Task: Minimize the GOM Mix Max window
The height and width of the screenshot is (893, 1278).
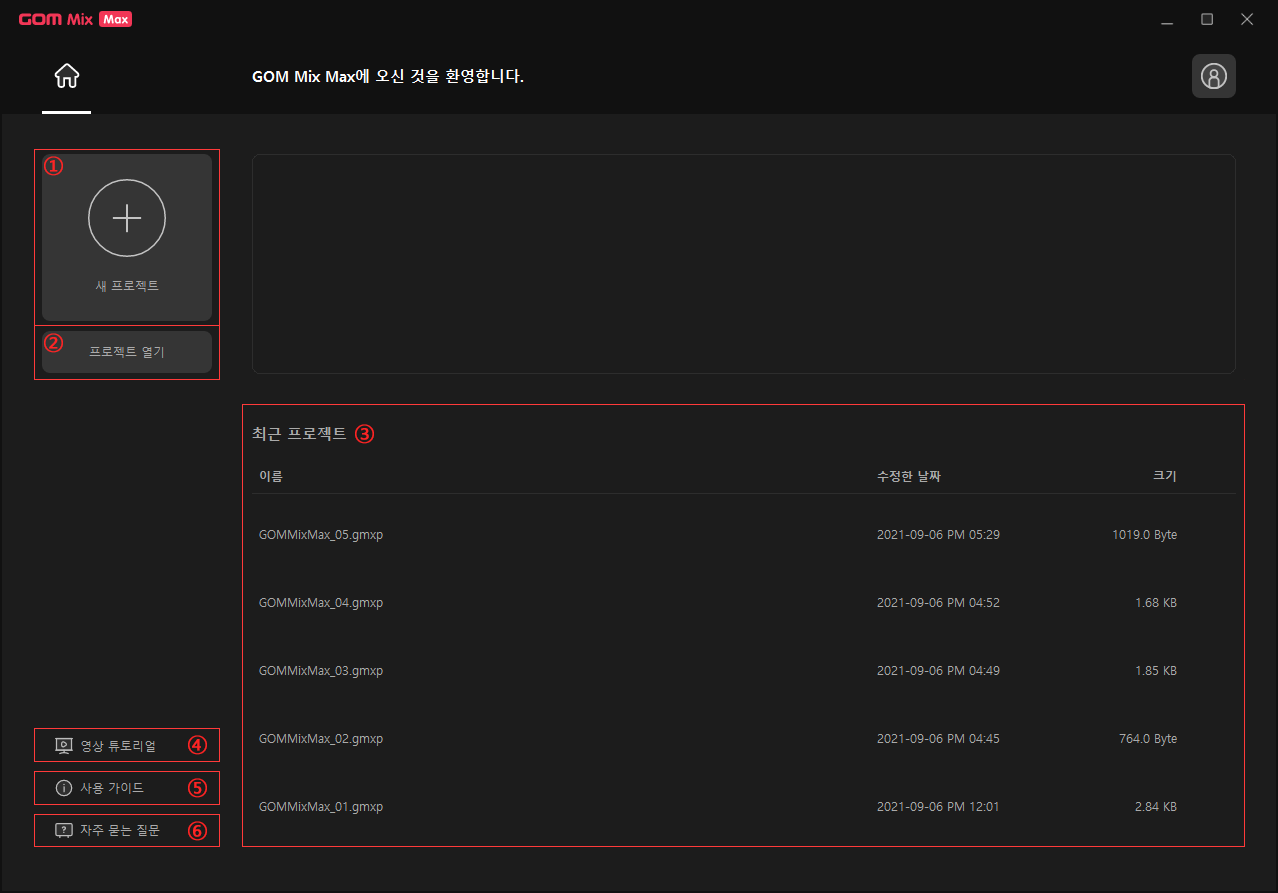Action: 1167,19
